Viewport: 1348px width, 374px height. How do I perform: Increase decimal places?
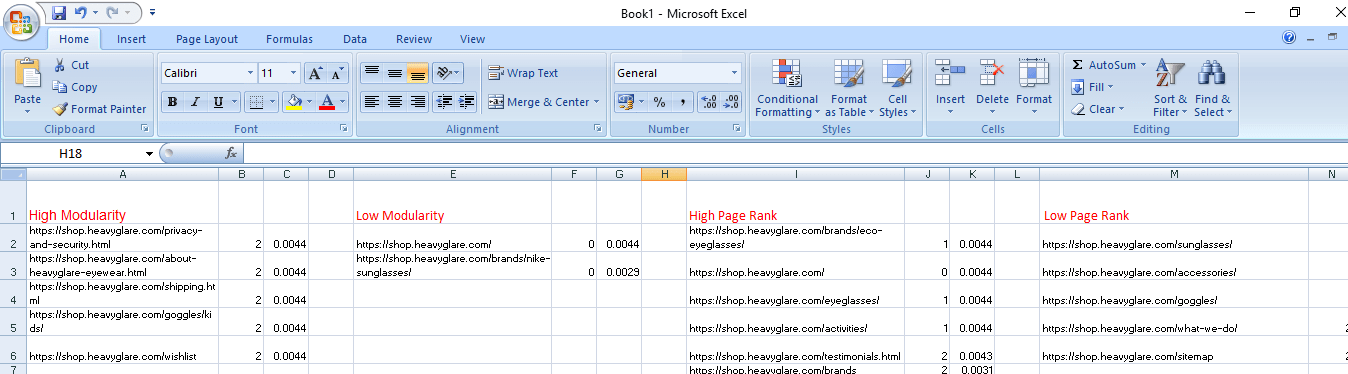tap(708, 102)
